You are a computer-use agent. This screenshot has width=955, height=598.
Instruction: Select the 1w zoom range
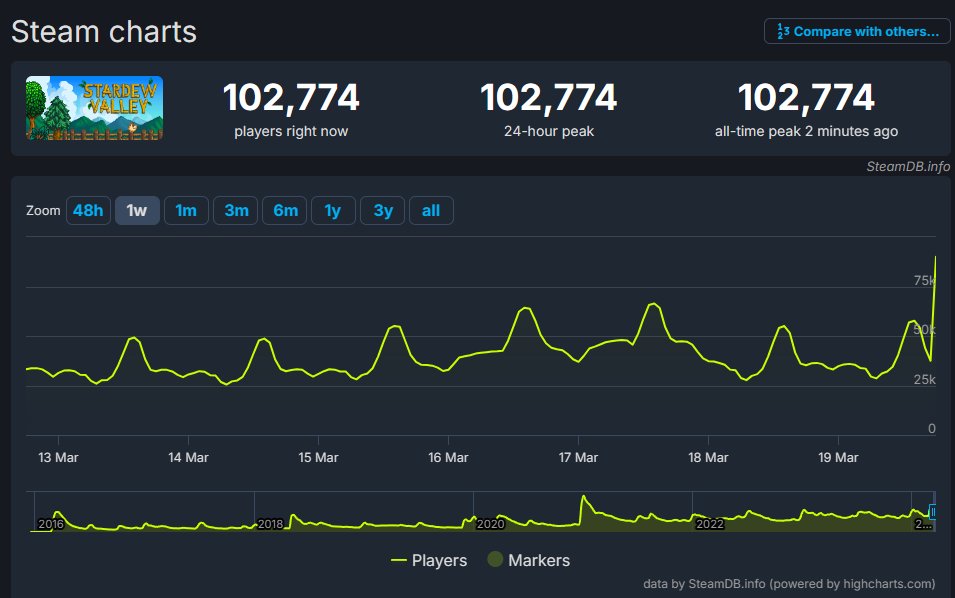[137, 211]
